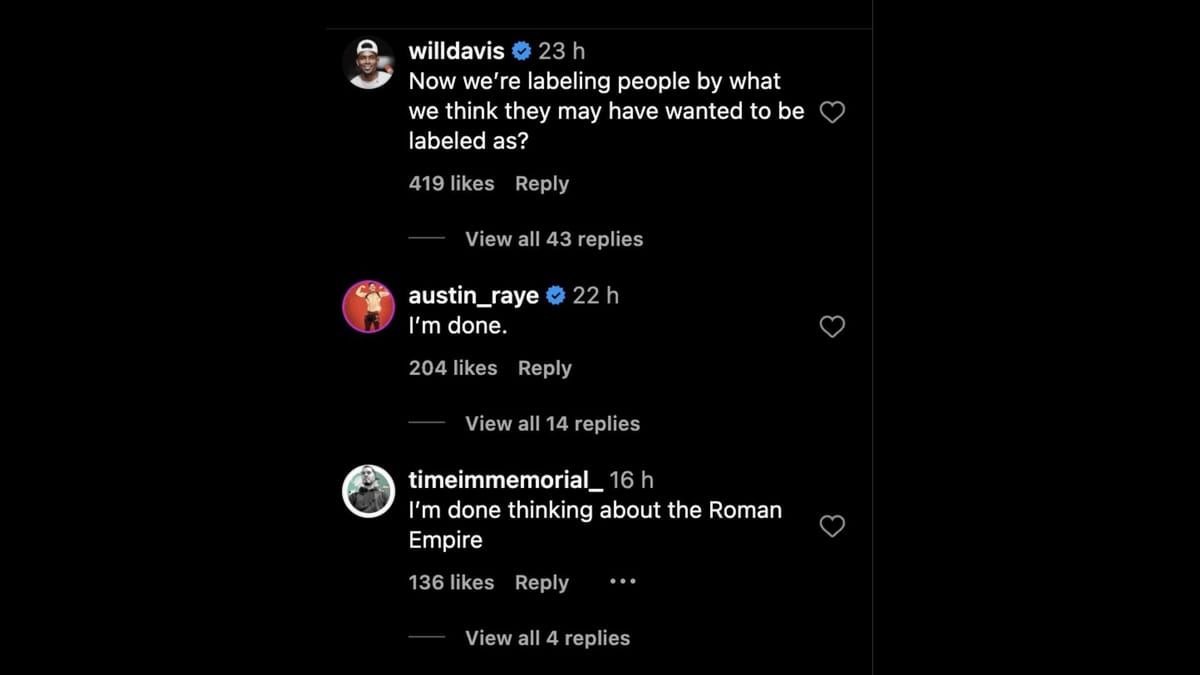Click willdavis verified badge
The height and width of the screenshot is (675, 1200).
click(522, 51)
